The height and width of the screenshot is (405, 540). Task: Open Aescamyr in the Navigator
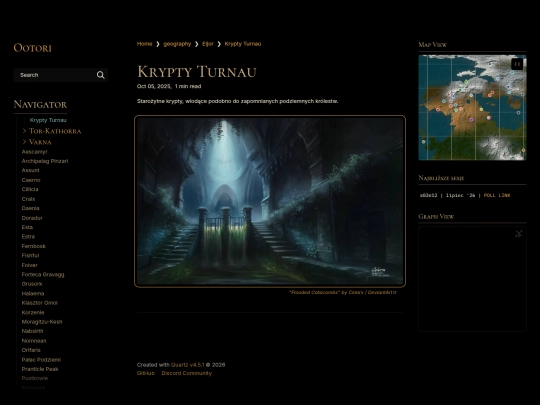tap(34, 152)
